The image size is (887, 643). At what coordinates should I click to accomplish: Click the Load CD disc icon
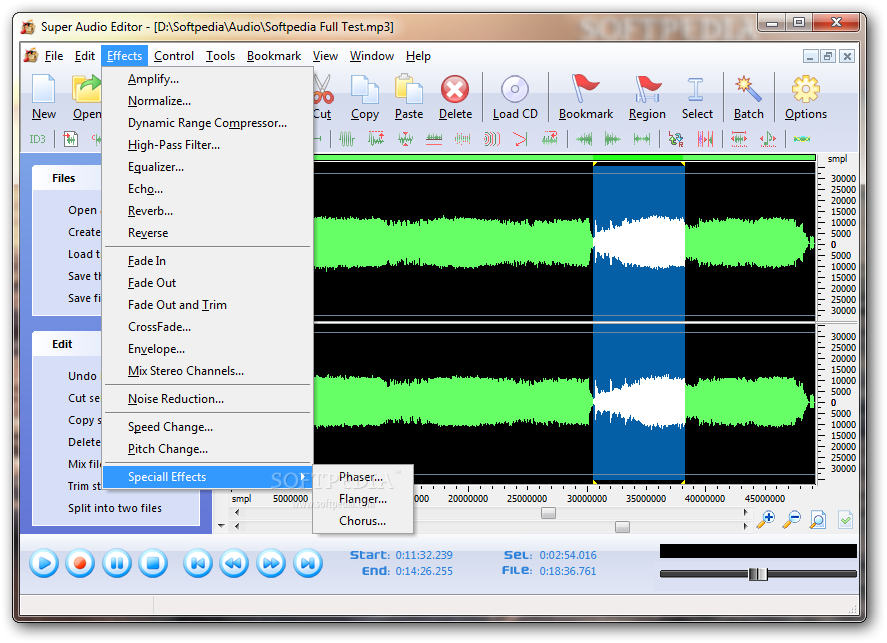tap(515, 89)
